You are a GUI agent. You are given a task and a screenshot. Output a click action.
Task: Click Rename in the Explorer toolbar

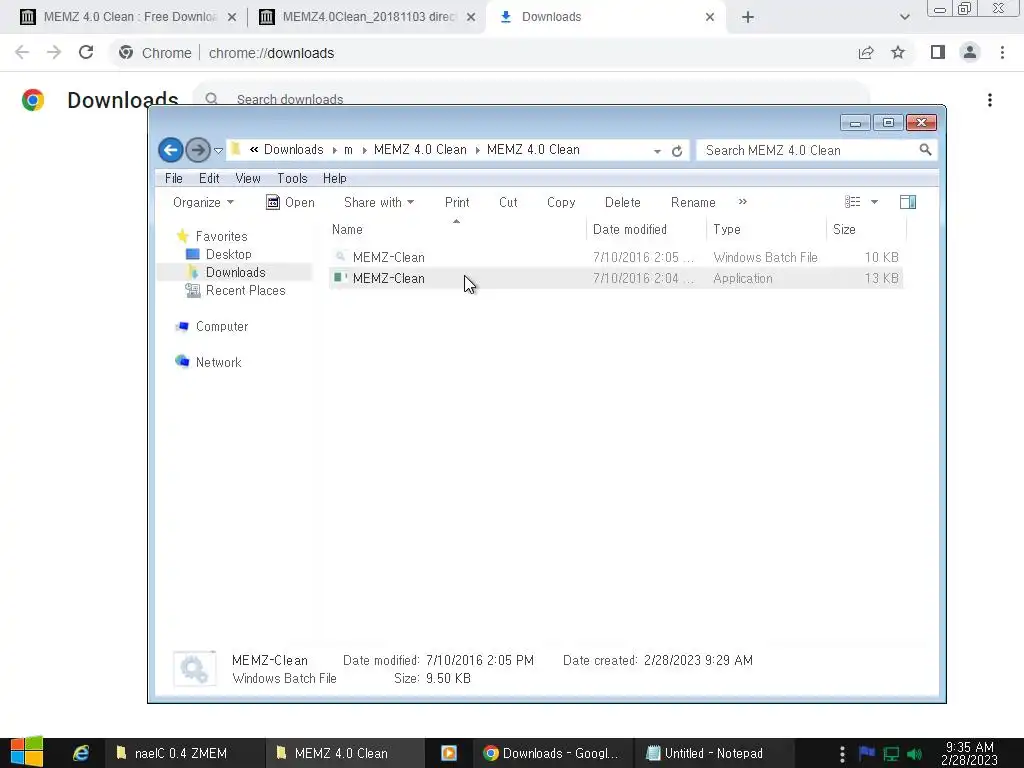pos(693,202)
